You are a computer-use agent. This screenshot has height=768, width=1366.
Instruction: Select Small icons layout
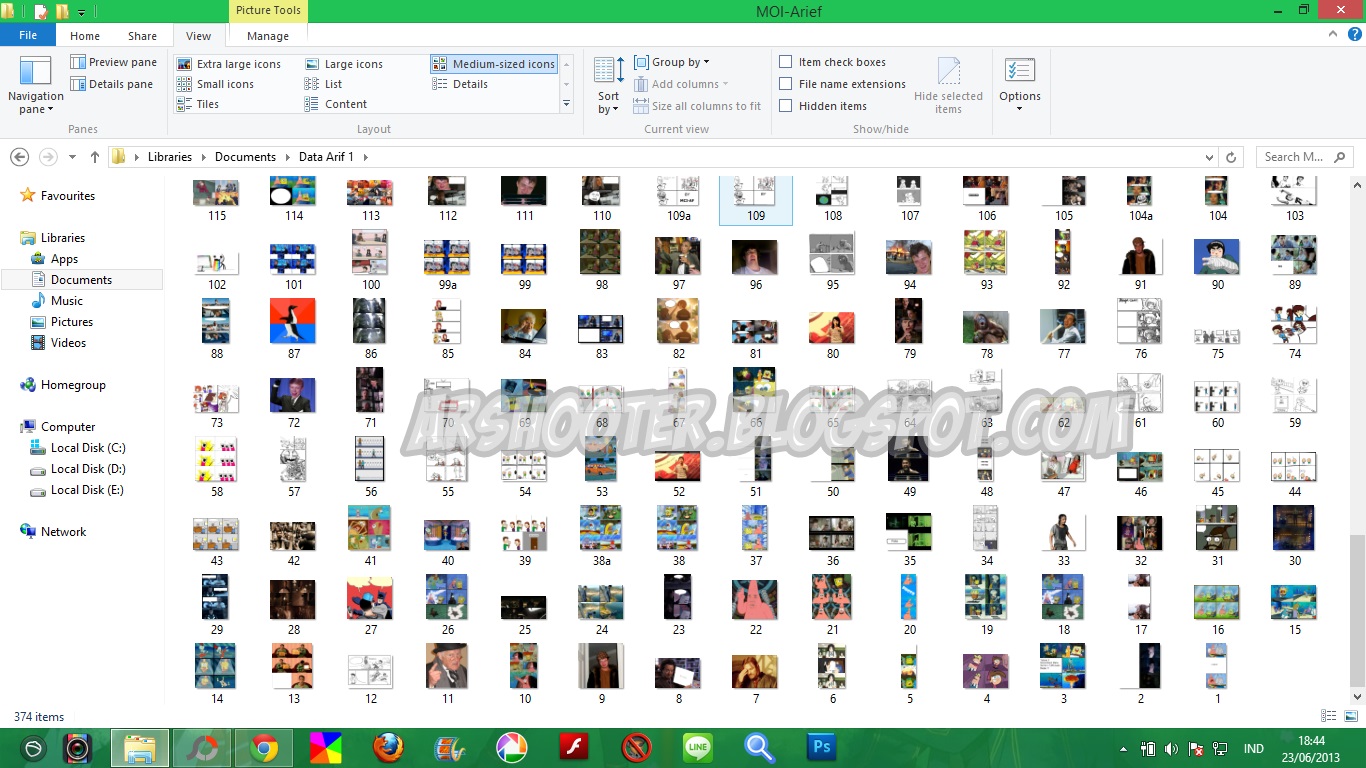coord(215,84)
